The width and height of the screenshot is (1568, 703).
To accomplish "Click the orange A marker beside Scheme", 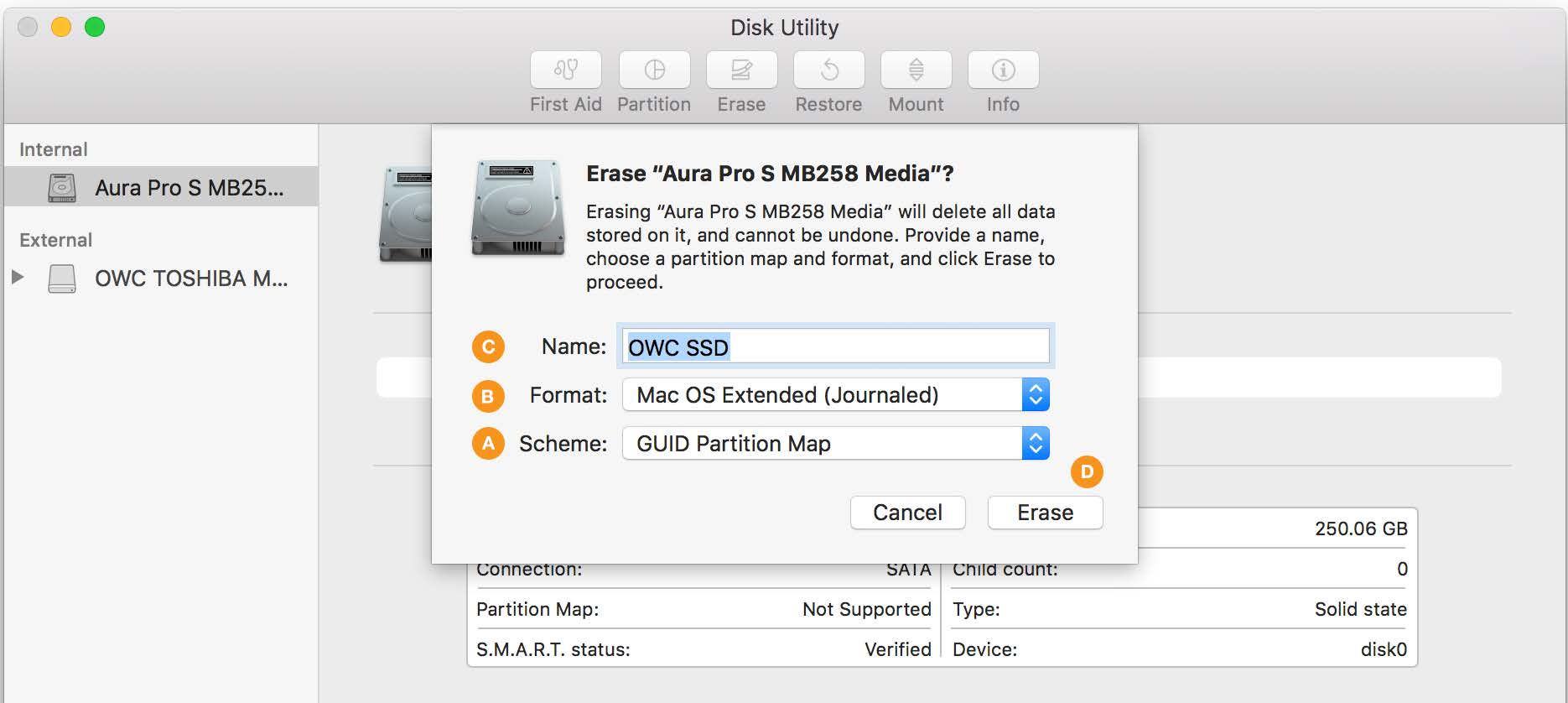I will click(488, 444).
